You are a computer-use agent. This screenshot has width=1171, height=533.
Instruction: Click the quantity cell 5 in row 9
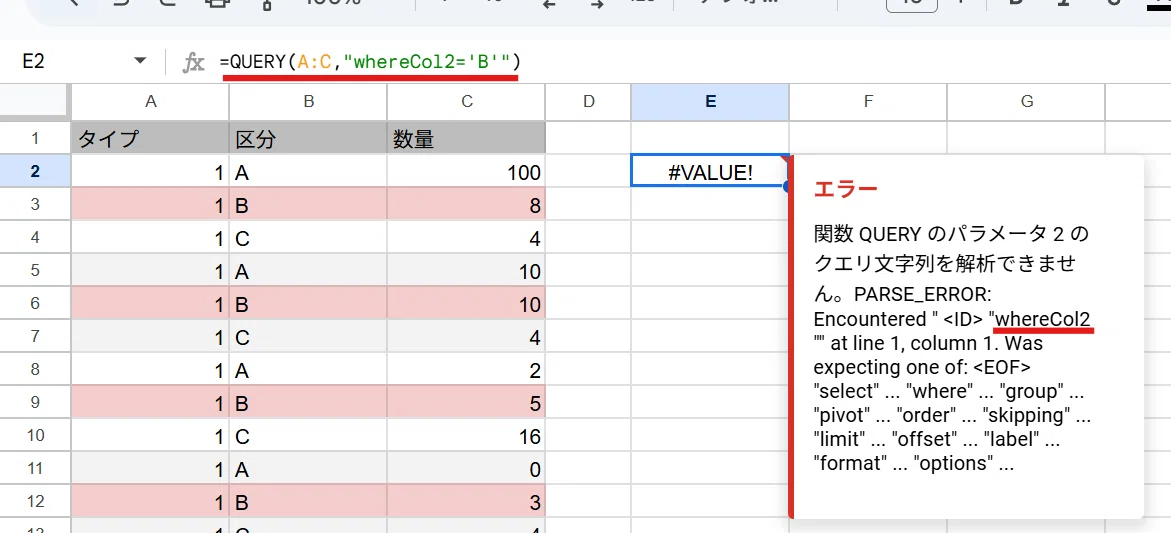(x=467, y=403)
